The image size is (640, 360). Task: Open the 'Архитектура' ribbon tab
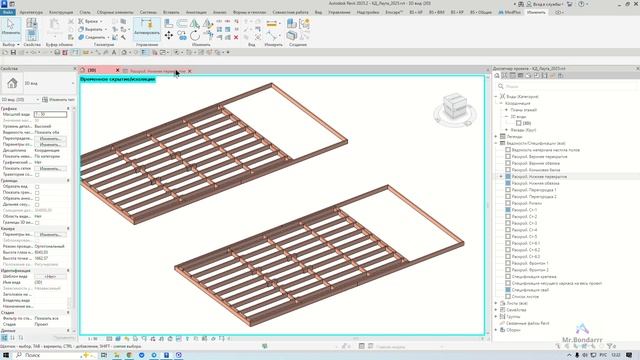31,12
